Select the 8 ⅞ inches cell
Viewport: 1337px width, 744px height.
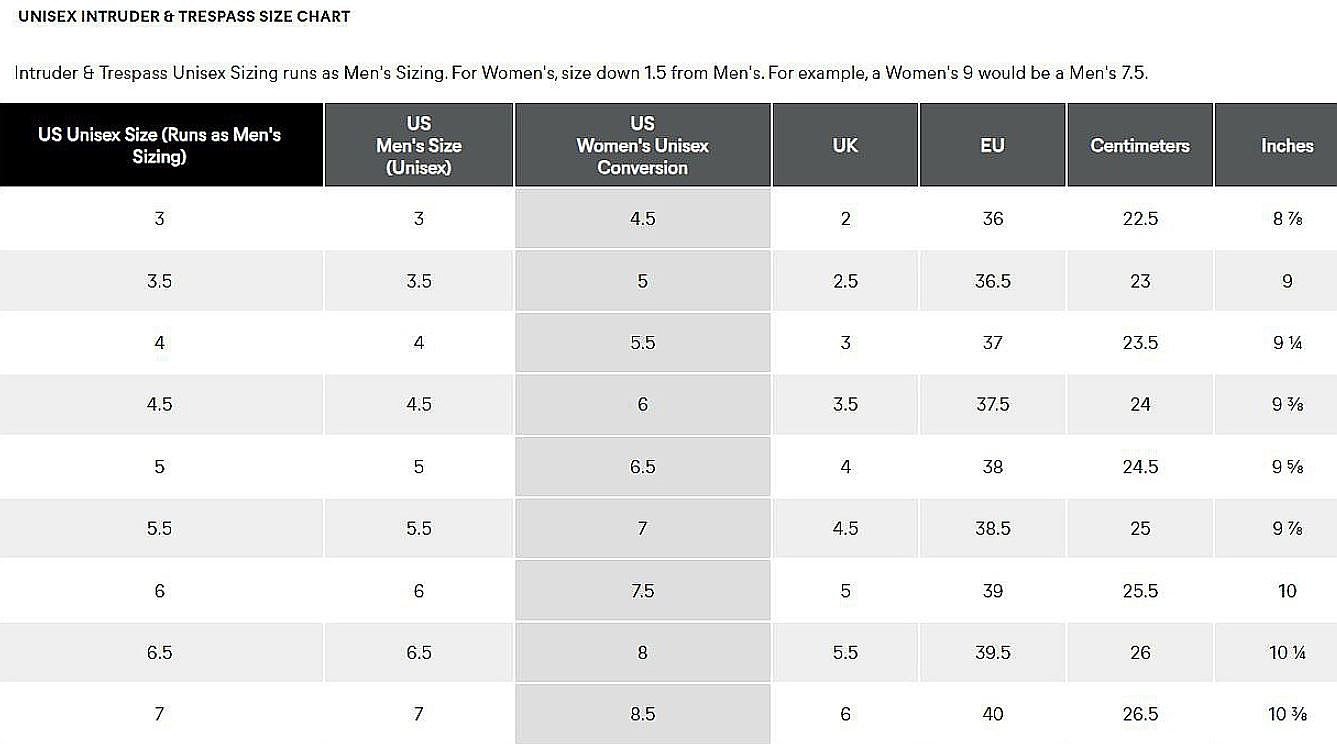click(x=1286, y=219)
